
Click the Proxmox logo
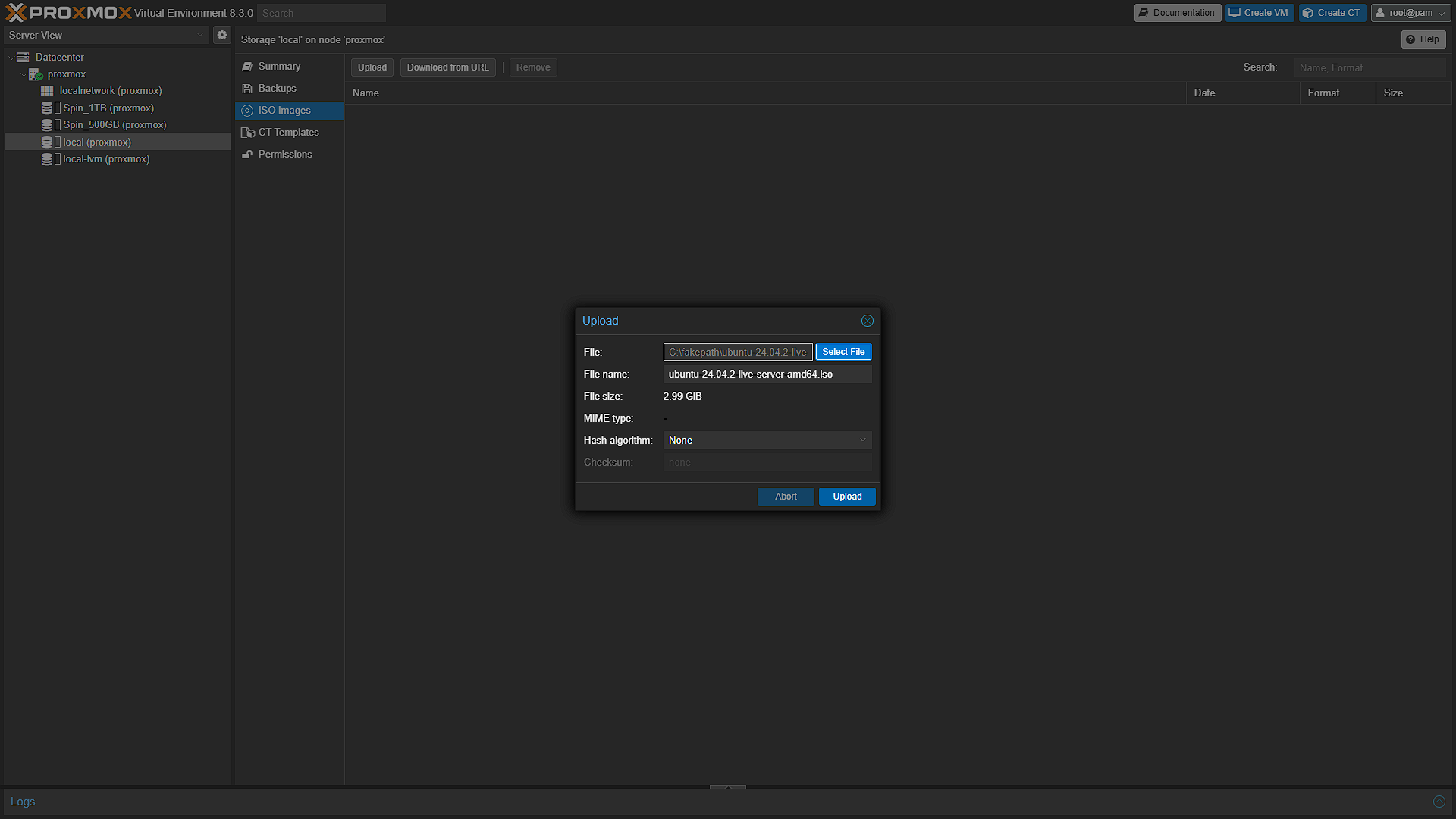pyautogui.click(x=68, y=13)
